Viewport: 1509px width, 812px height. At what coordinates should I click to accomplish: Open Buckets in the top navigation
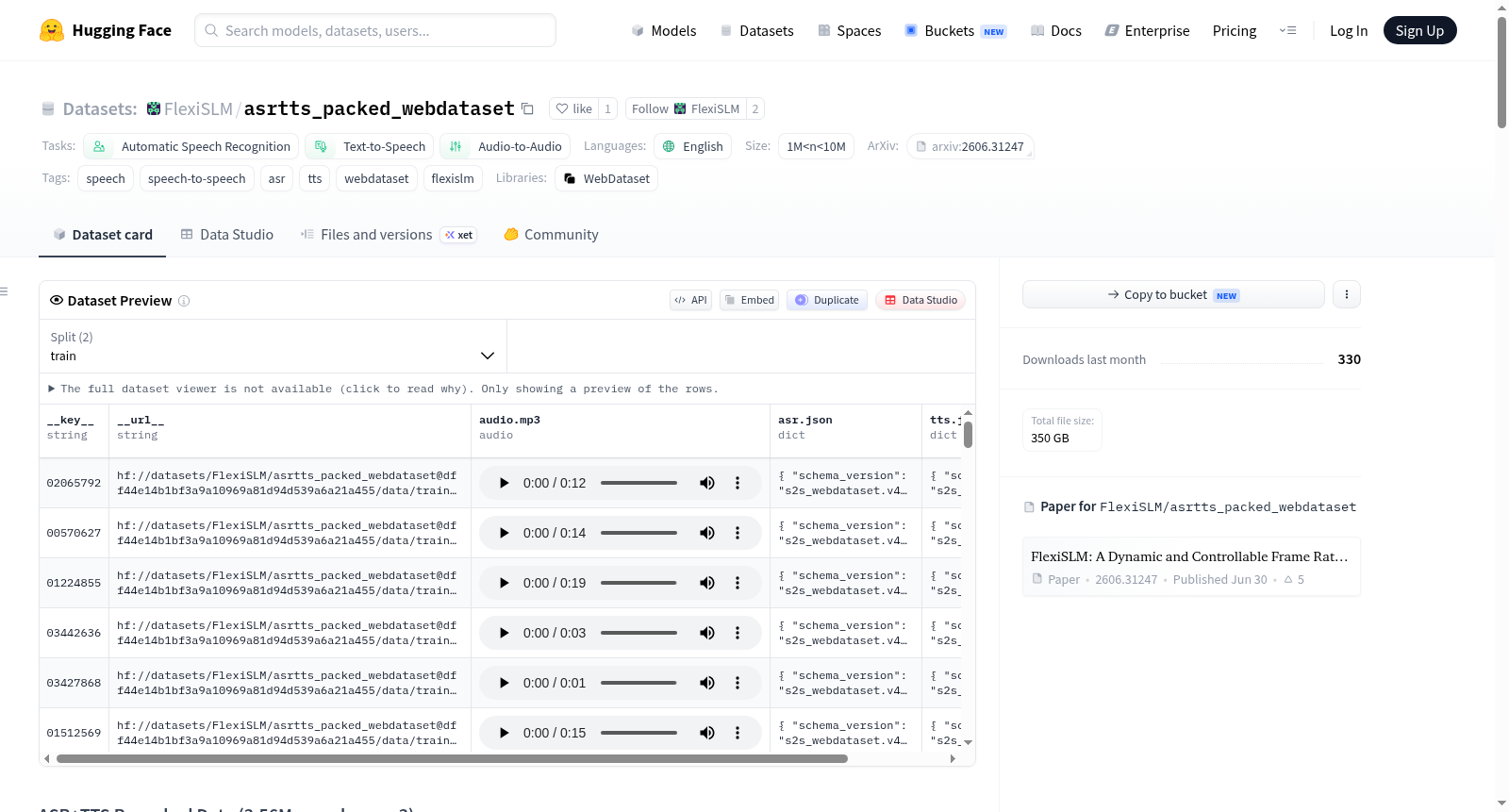[955, 30]
